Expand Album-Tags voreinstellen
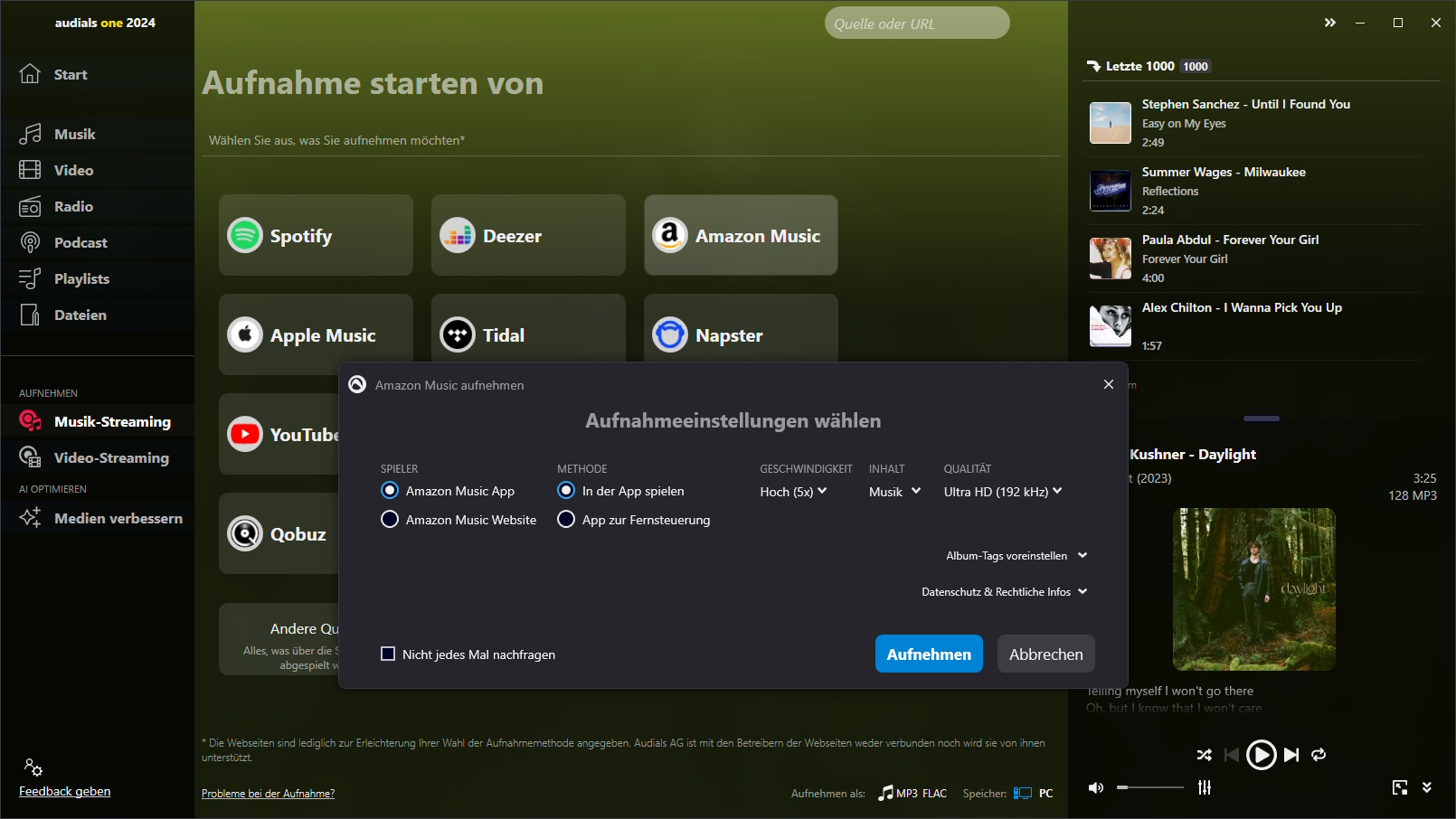Viewport: 1456px width, 819px height. pos(1016,556)
